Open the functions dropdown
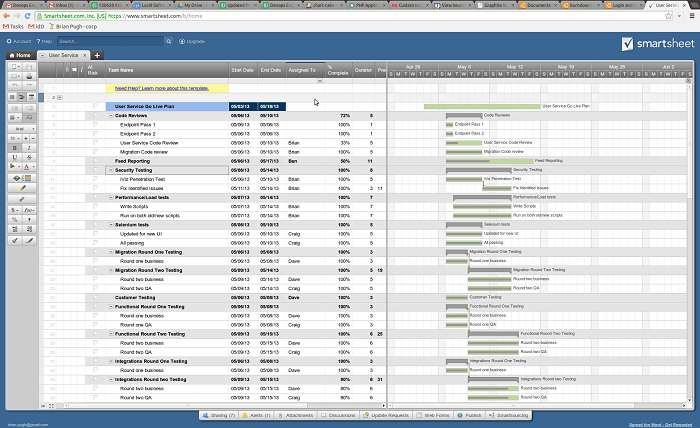This screenshot has width=700, height=428. tap(29, 210)
